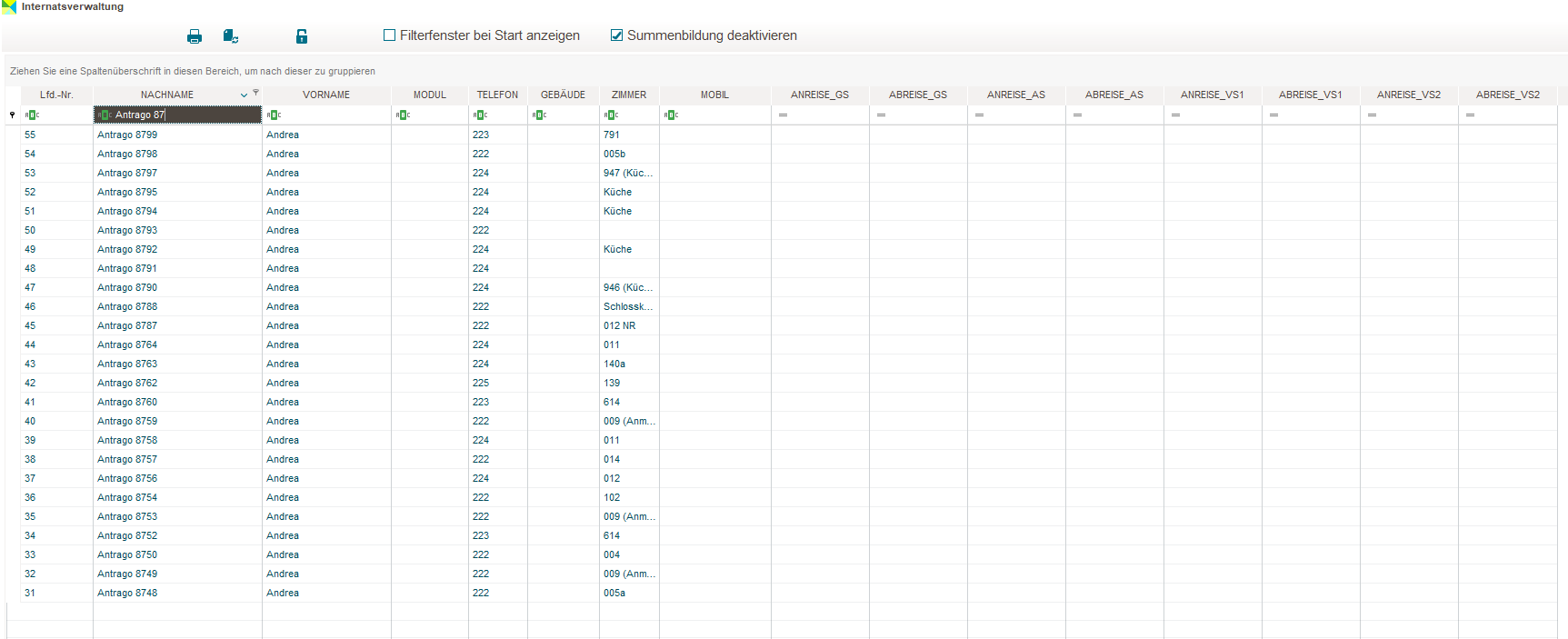The width and height of the screenshot is (1568, 639).
Task: Toggle the NACHNAME sort arrow
Action: click(244, 95)
